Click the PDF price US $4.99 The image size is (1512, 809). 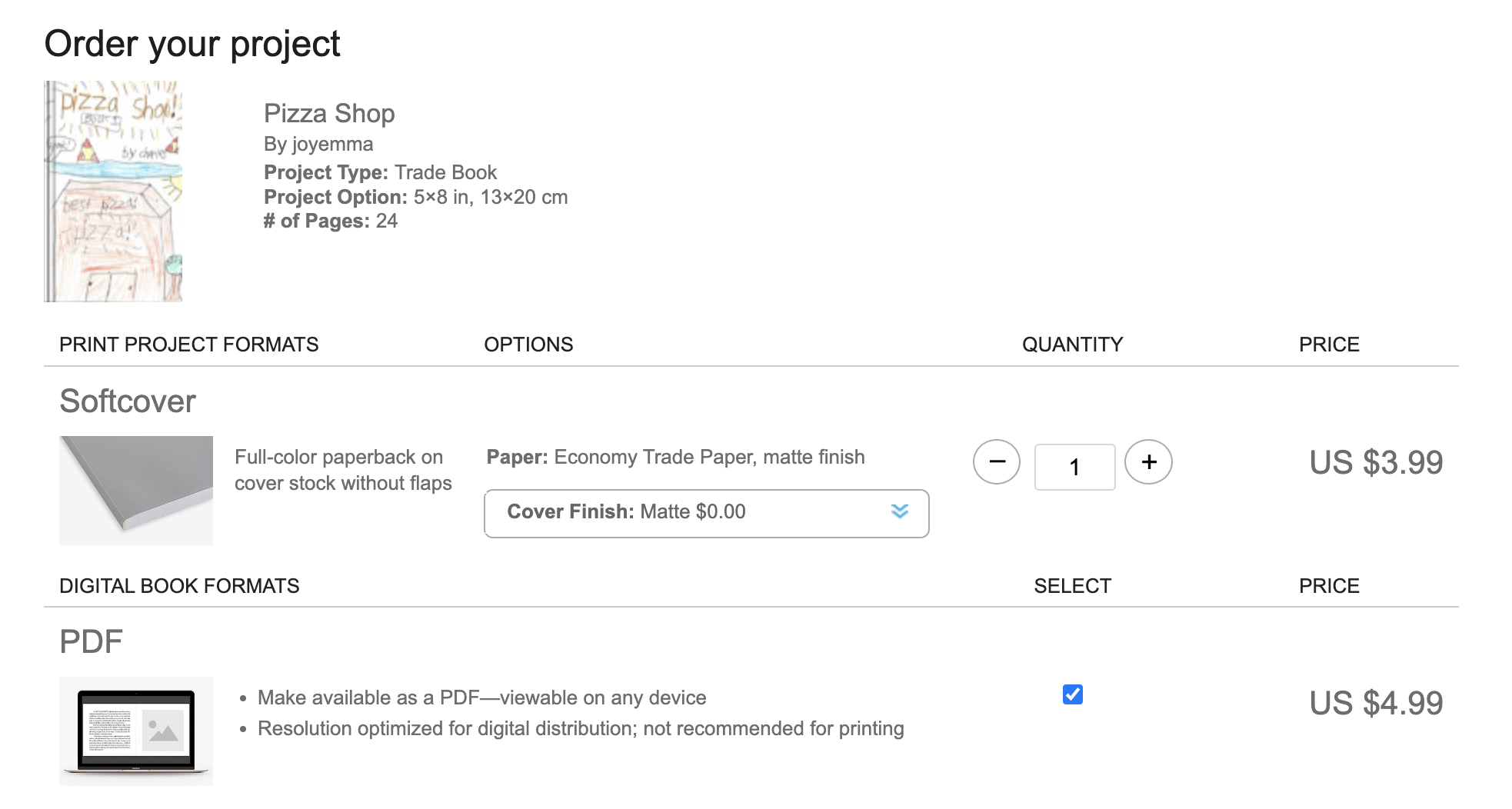point(1376,703)
